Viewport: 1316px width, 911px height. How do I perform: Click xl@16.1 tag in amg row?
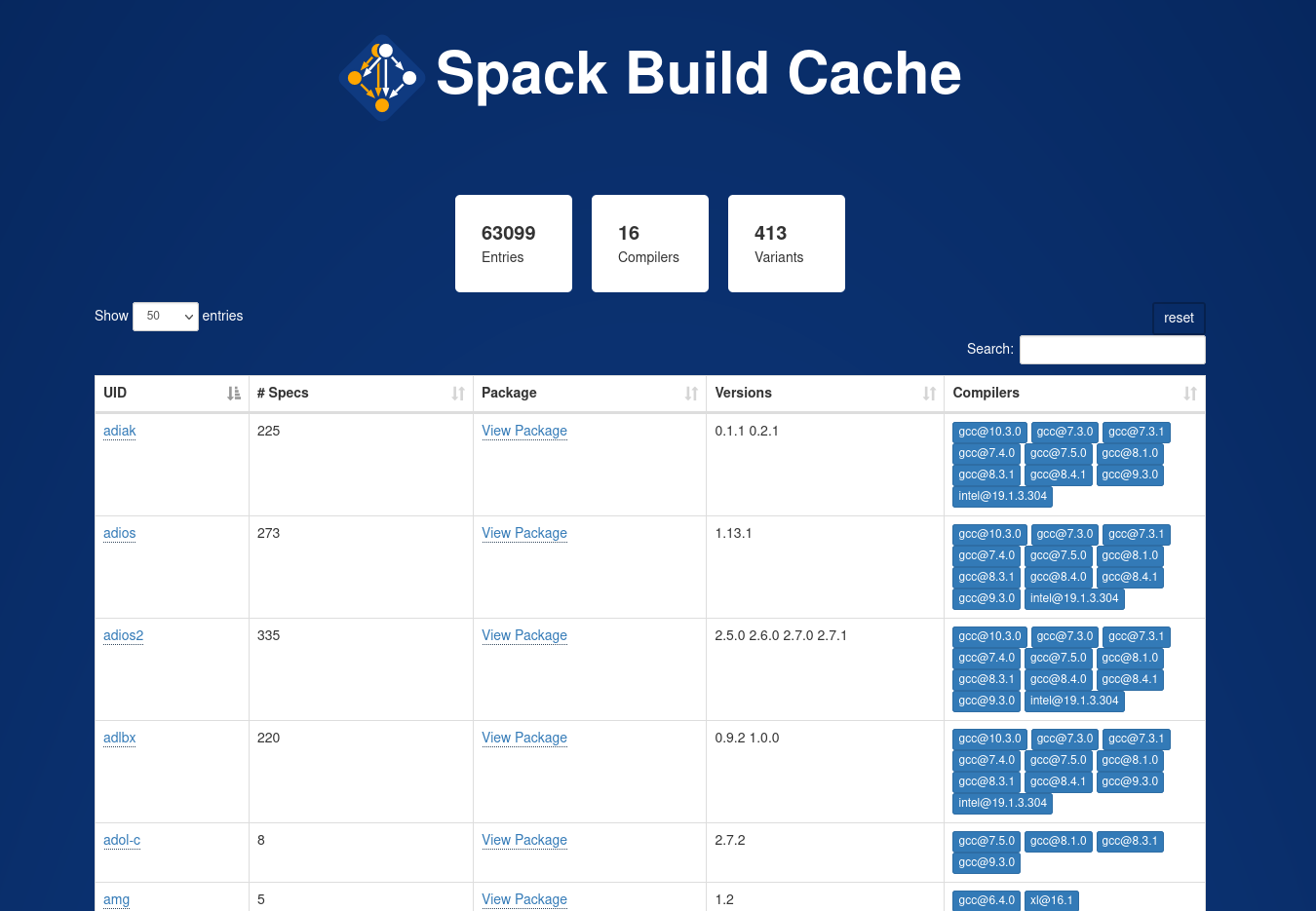click(1051, 900)
